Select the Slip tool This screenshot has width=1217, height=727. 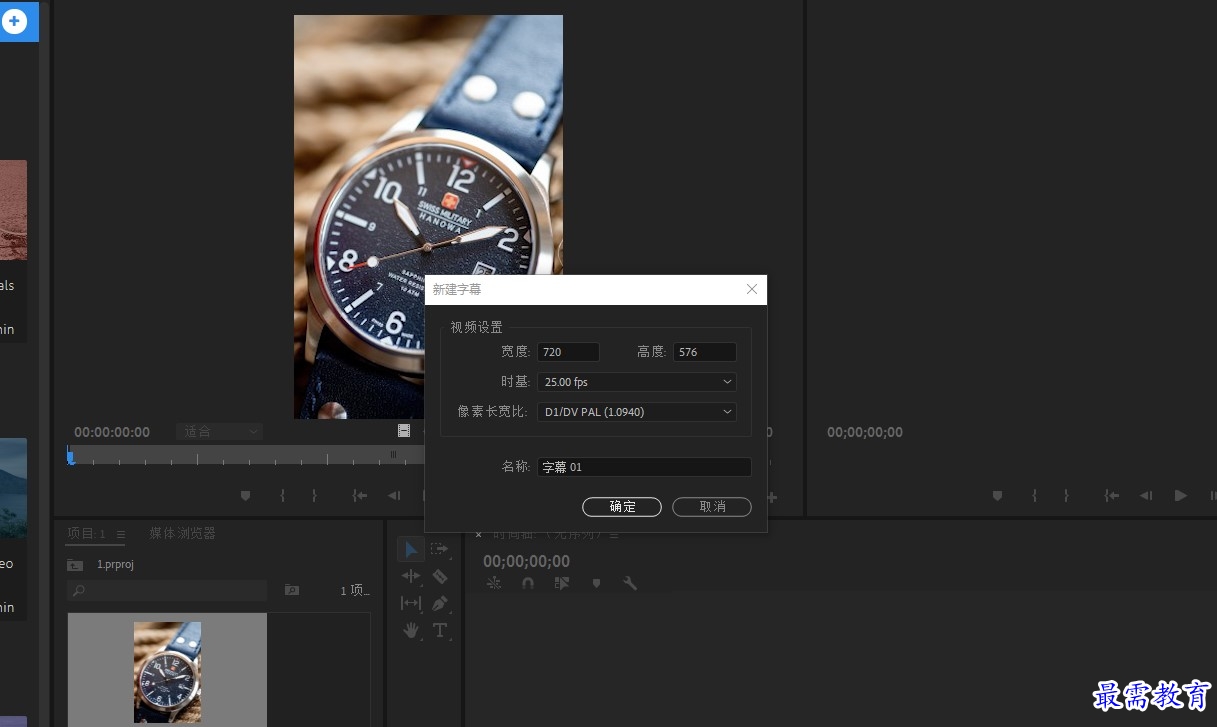pos(411,603)
